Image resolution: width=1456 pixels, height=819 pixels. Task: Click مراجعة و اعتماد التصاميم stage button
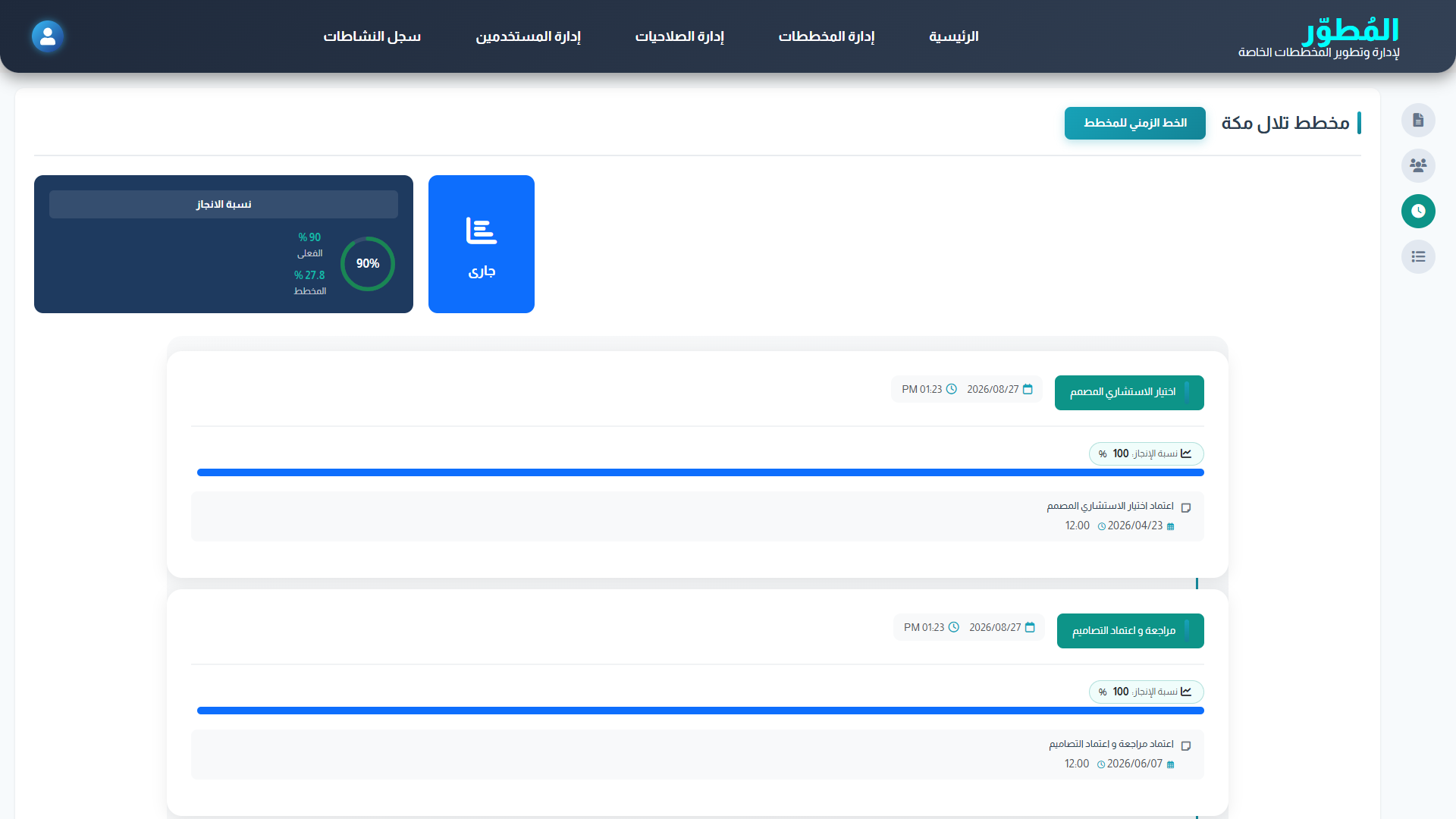point(1131,631)
